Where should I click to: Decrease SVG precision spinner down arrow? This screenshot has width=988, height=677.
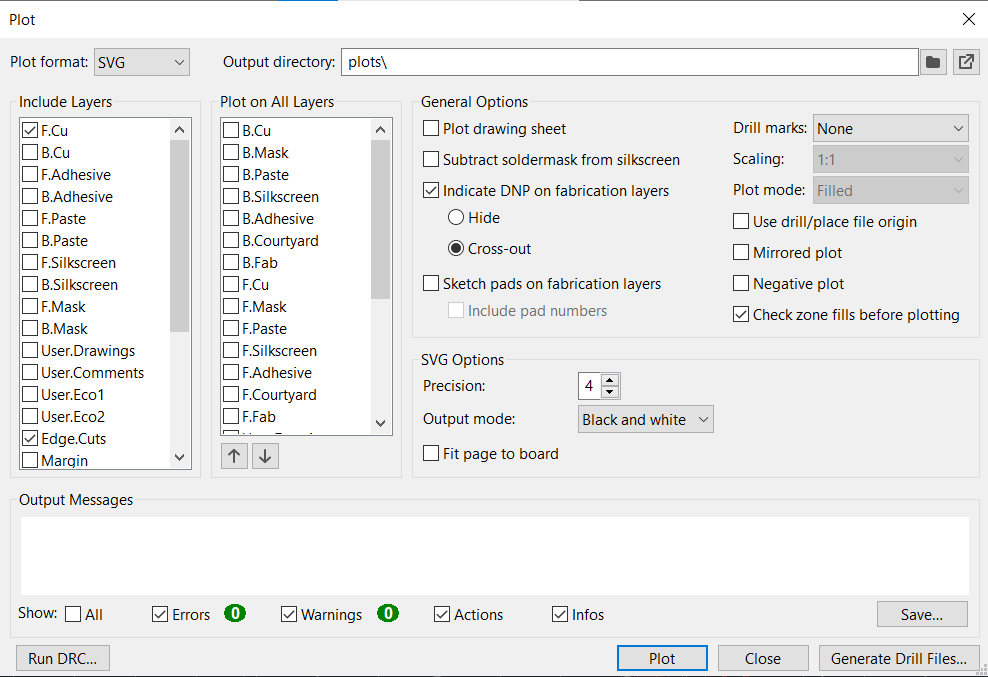point(610,391)
